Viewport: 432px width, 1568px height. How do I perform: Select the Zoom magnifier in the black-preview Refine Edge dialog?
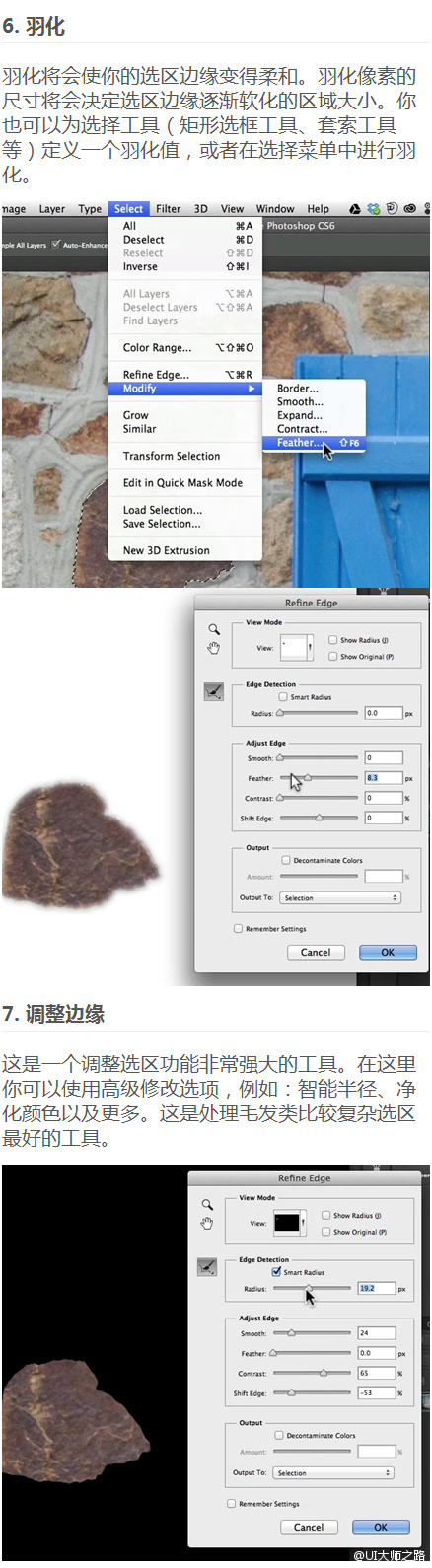[206, 1204]
